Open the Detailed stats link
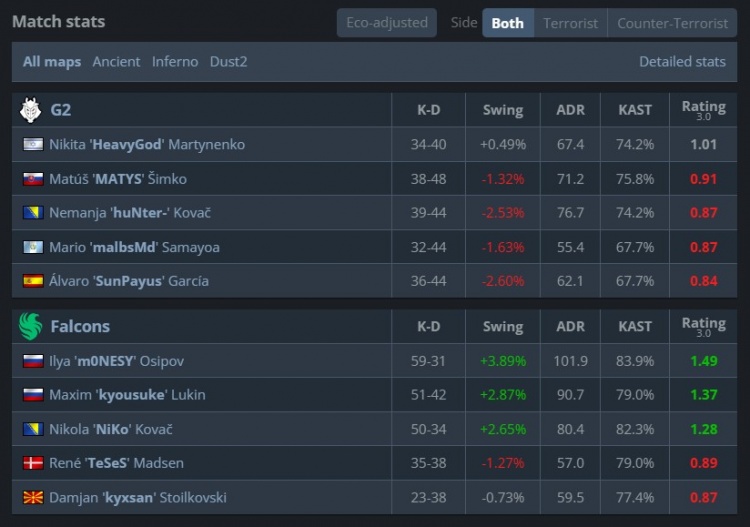750x527 pixels. pyautogui.click(x=682, y=62)
